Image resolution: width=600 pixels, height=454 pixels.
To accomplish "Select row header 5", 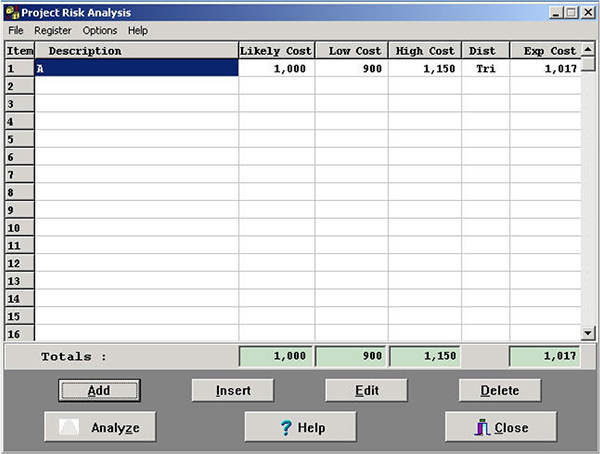I will pyautogui.click(x=20, y=139).
